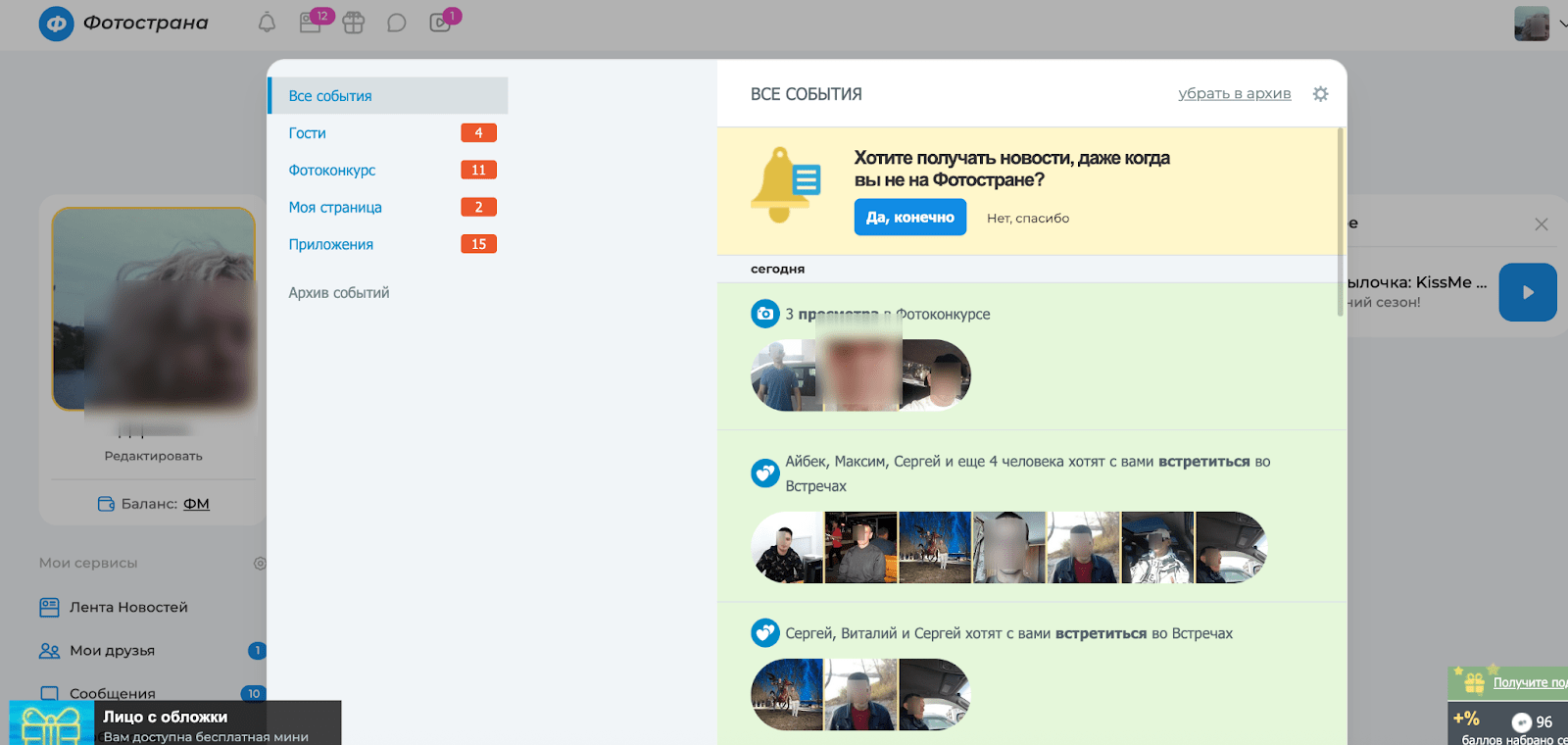This screenshot has height=745, width=1568.
Task: Open Лента Новостей in the sidebar
Action: coord(128,608)
